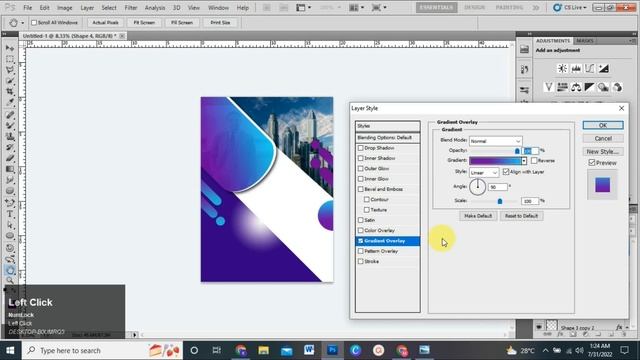Click the gradient color bar
The height and width of the screenshot is (360, 640).
495,161
